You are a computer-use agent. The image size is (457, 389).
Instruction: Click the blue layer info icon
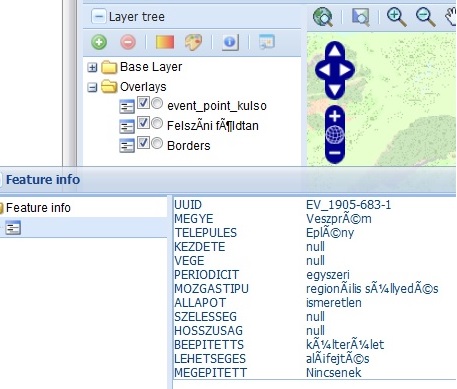point(230,42)
